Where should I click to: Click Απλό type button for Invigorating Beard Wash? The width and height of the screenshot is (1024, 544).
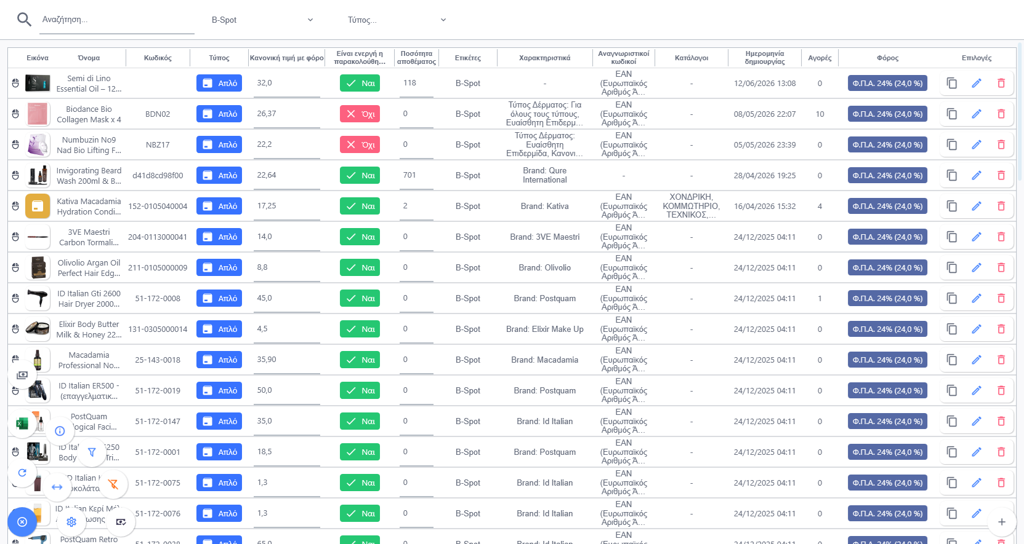219,175
